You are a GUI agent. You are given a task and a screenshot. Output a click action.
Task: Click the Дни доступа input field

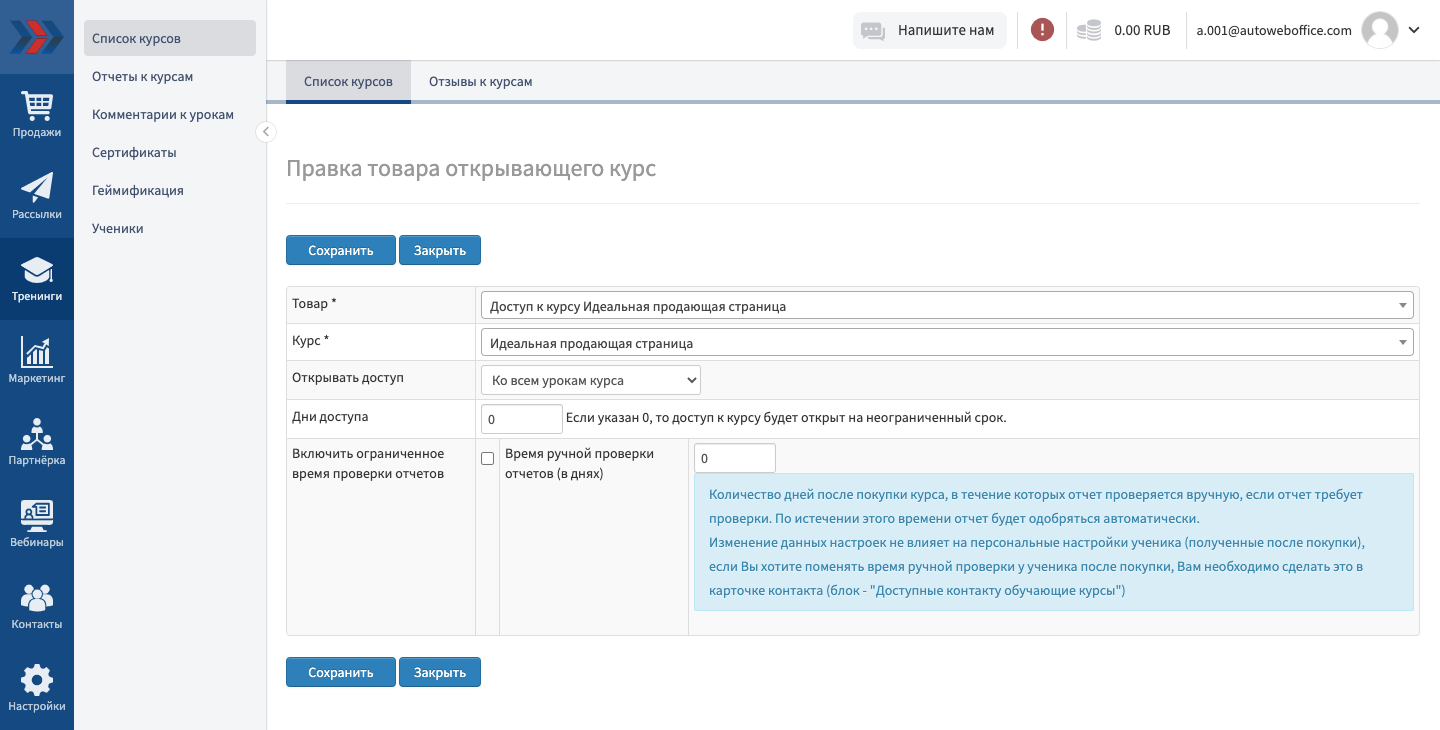click(521, 418)
